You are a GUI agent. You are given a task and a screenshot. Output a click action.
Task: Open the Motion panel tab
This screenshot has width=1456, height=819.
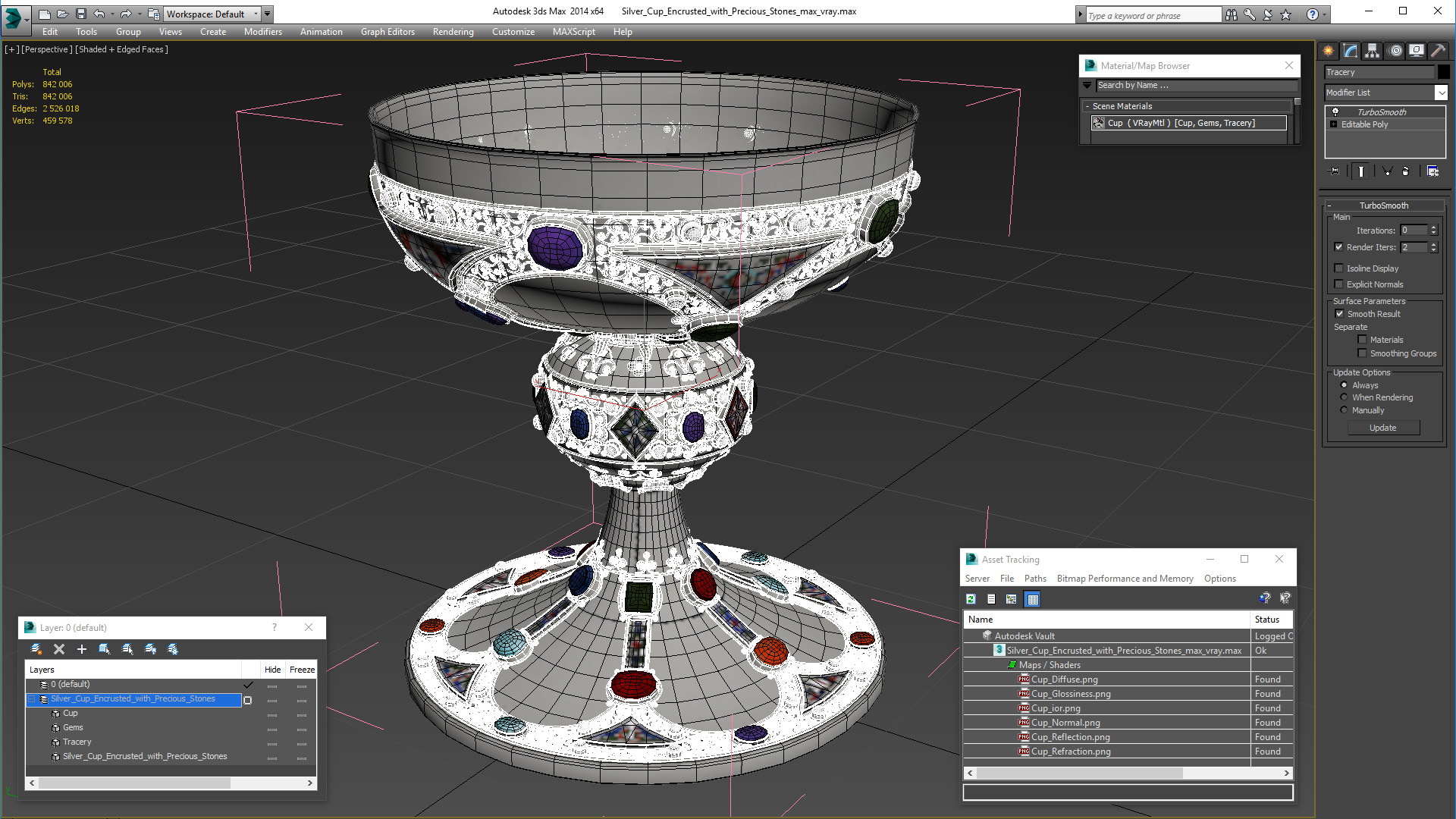coord(1395,51)
